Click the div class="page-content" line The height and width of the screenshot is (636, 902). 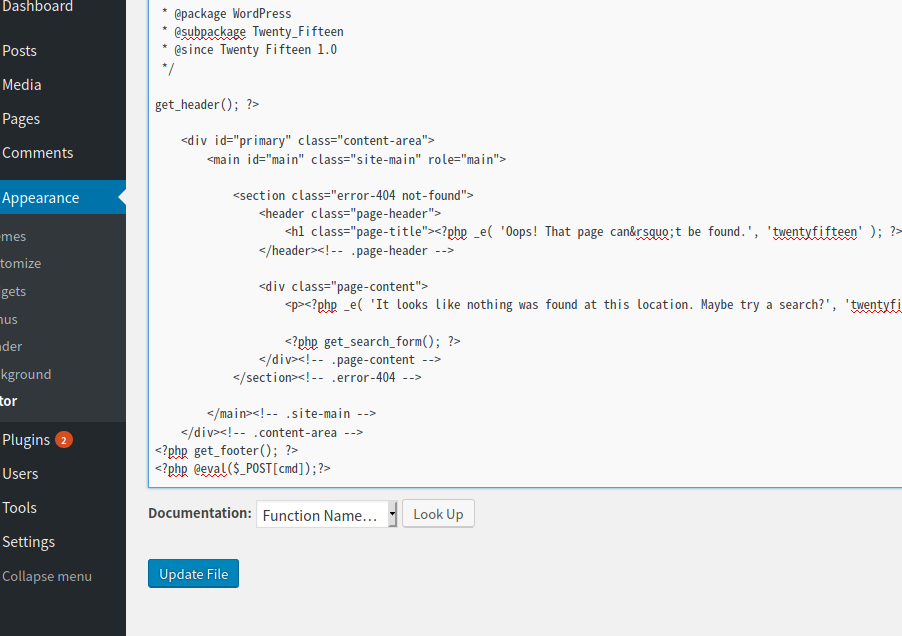tap(343, 286)
